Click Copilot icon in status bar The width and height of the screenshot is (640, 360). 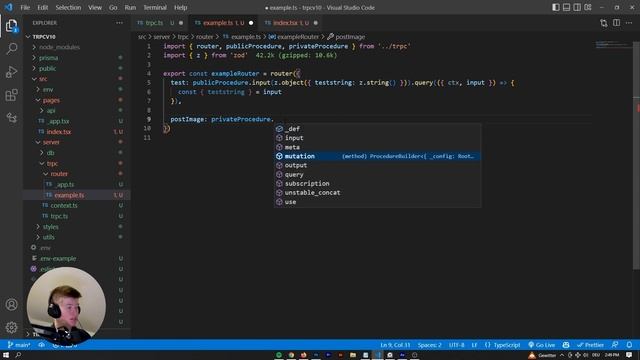(566, 345)
